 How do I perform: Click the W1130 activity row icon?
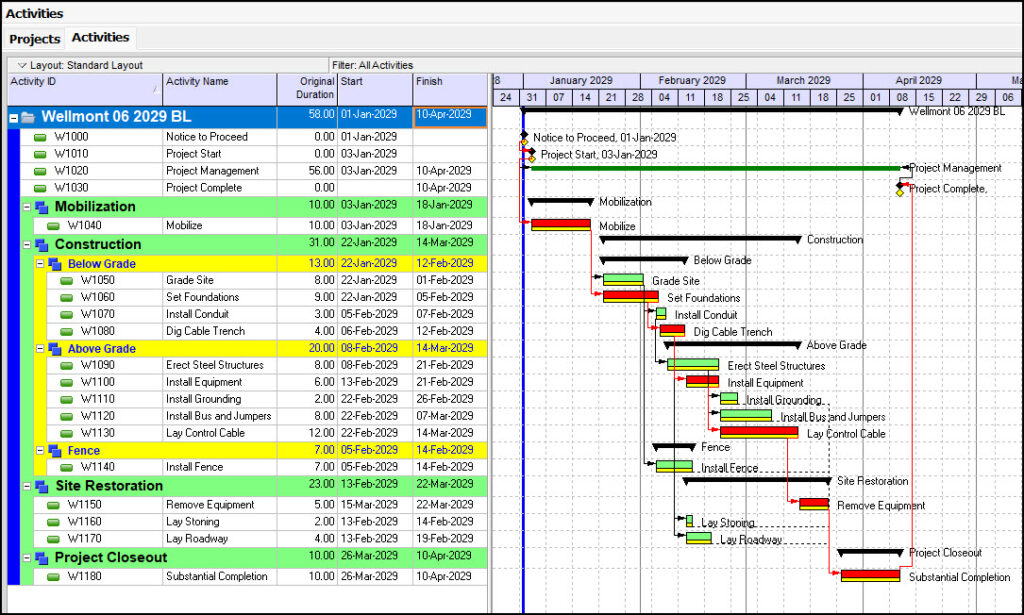(66, 434)
